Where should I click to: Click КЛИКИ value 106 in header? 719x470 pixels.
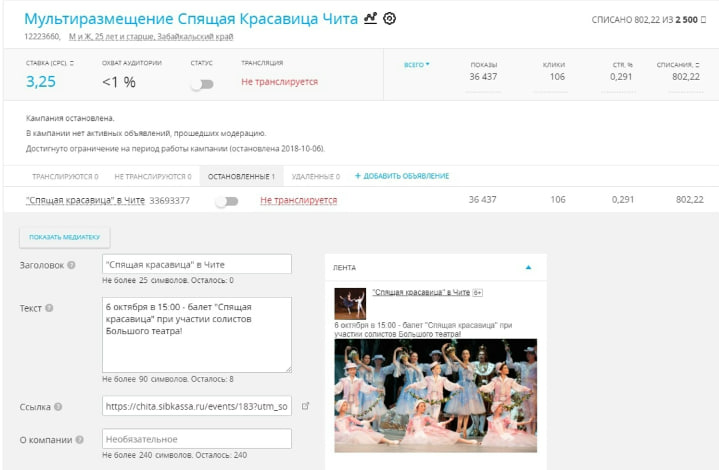pos(557,77)
